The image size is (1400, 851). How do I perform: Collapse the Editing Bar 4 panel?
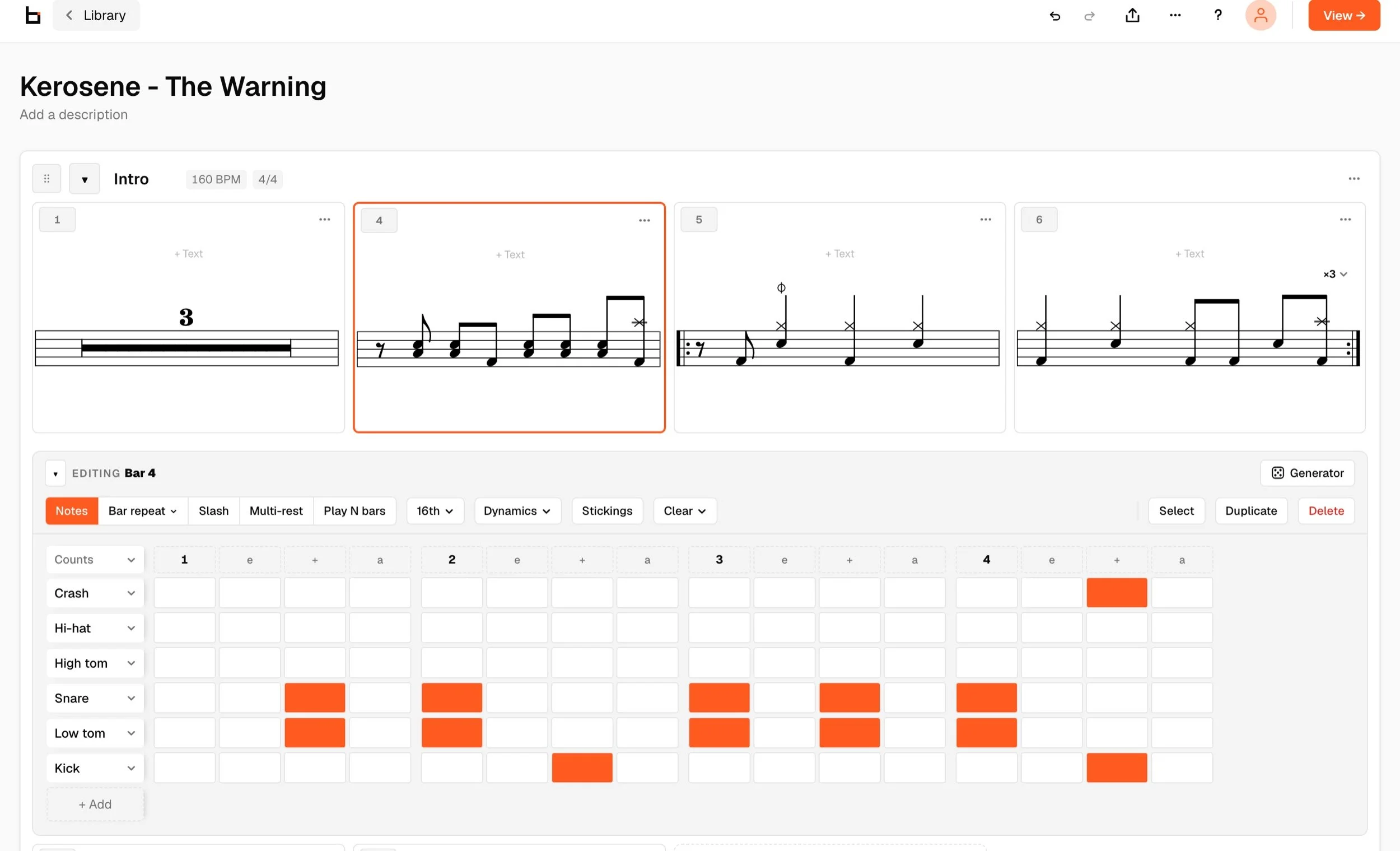[x=55, y=473]
